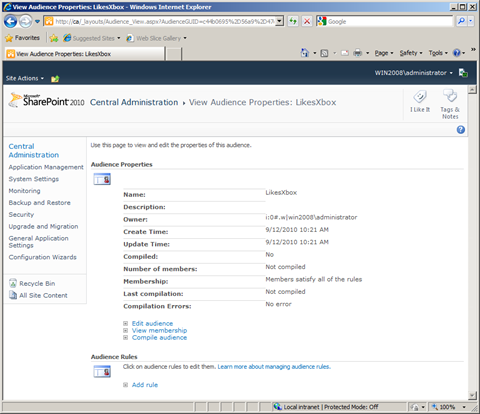Click the Read Mail icon
The height and width of the screenshot is (414, 480).
coord(345,53)
